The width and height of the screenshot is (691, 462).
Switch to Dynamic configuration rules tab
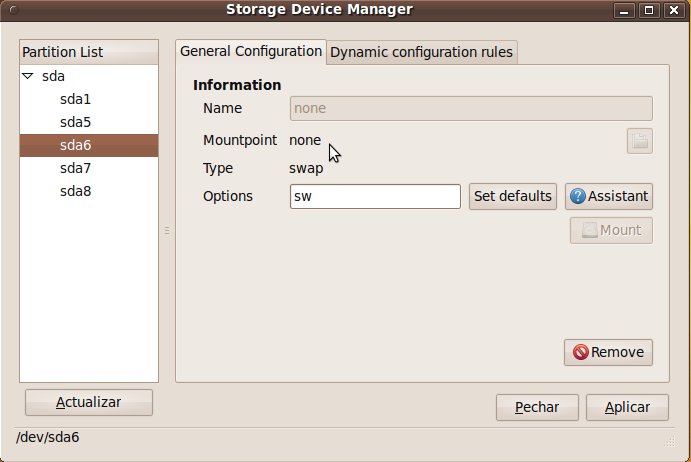pyautogui.click(x=421, y=52)
